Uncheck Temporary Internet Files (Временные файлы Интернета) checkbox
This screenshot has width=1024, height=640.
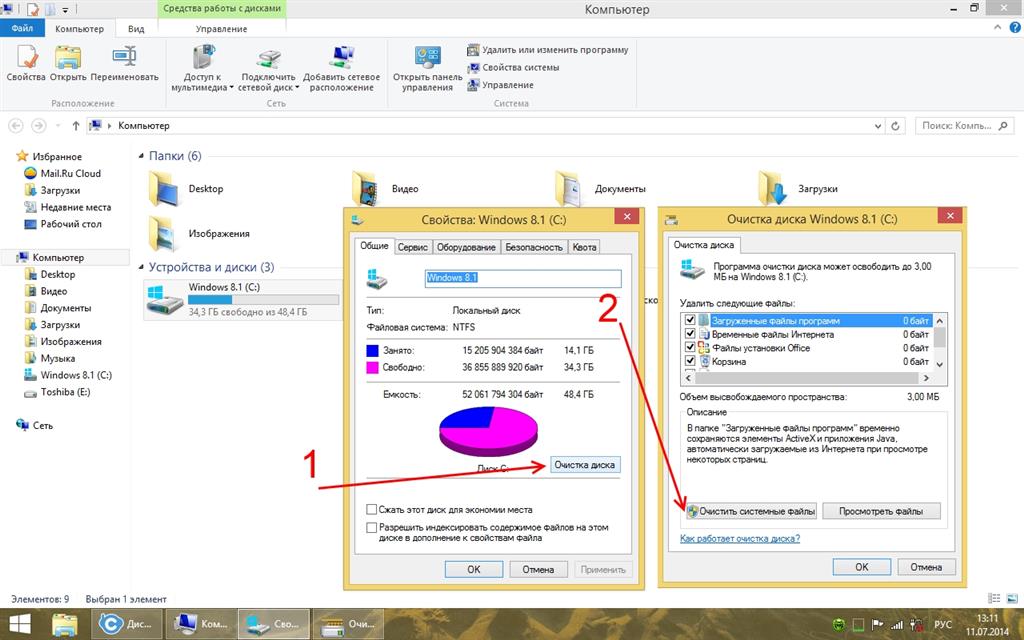(690, 334)
